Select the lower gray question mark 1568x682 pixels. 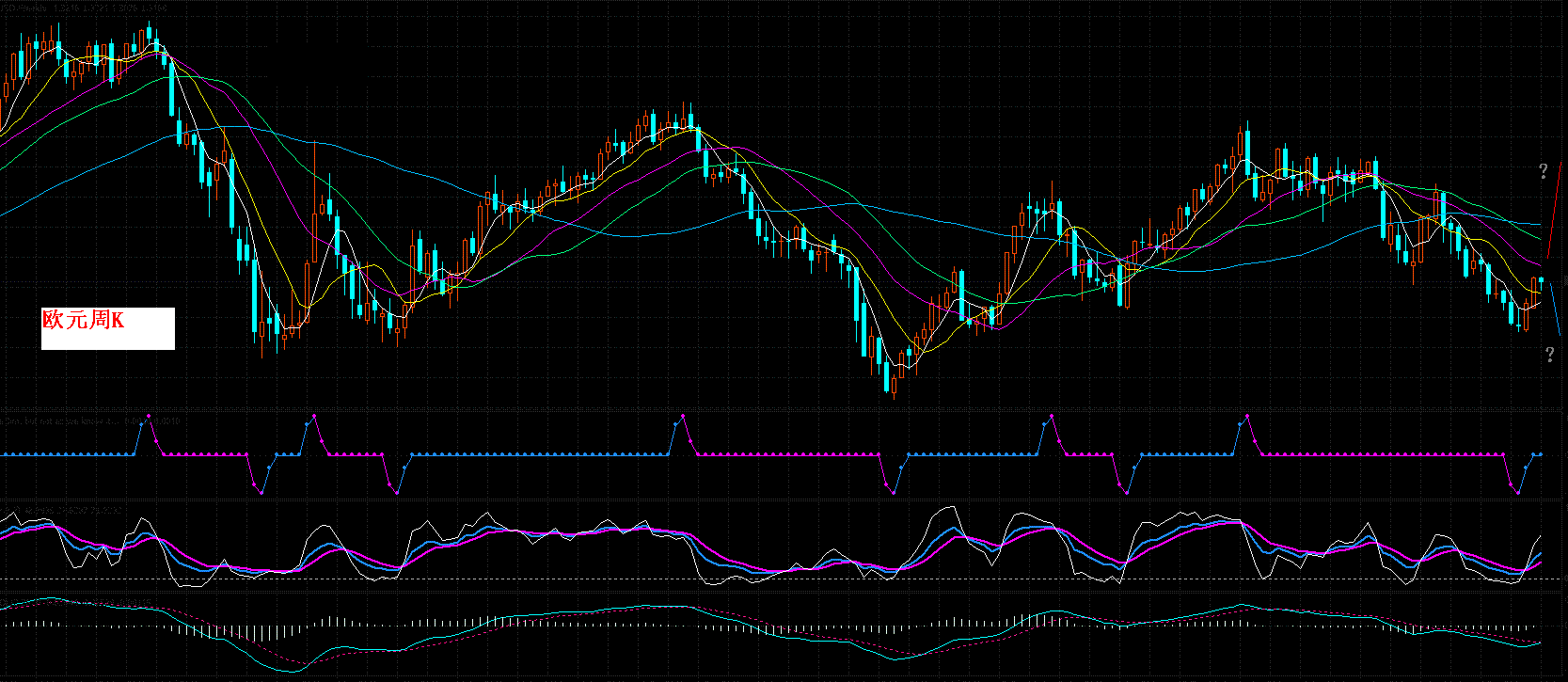(1549, 355)
